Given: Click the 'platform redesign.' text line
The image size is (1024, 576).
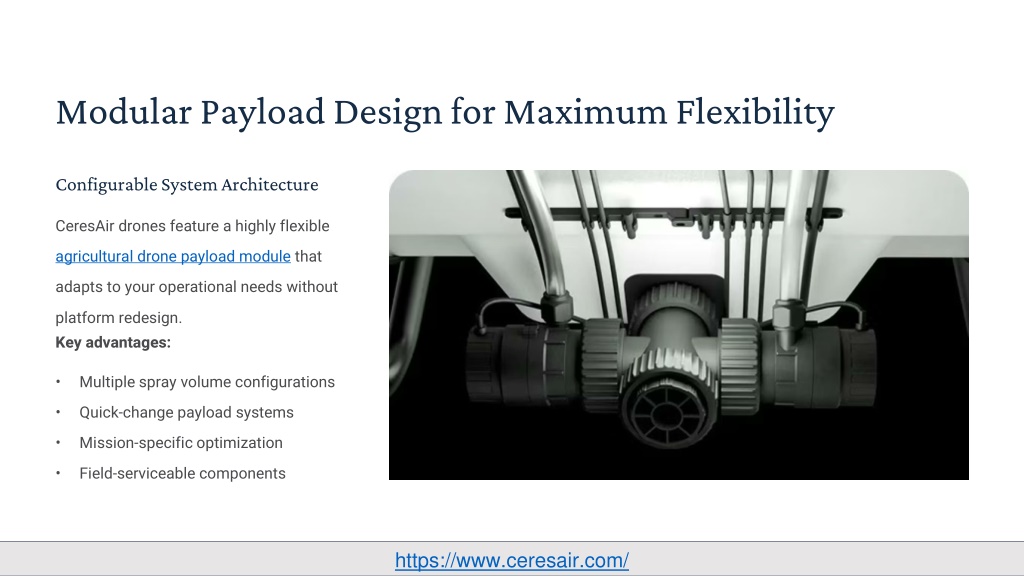Looking at the screenshot, I should (x=119, y=318).
